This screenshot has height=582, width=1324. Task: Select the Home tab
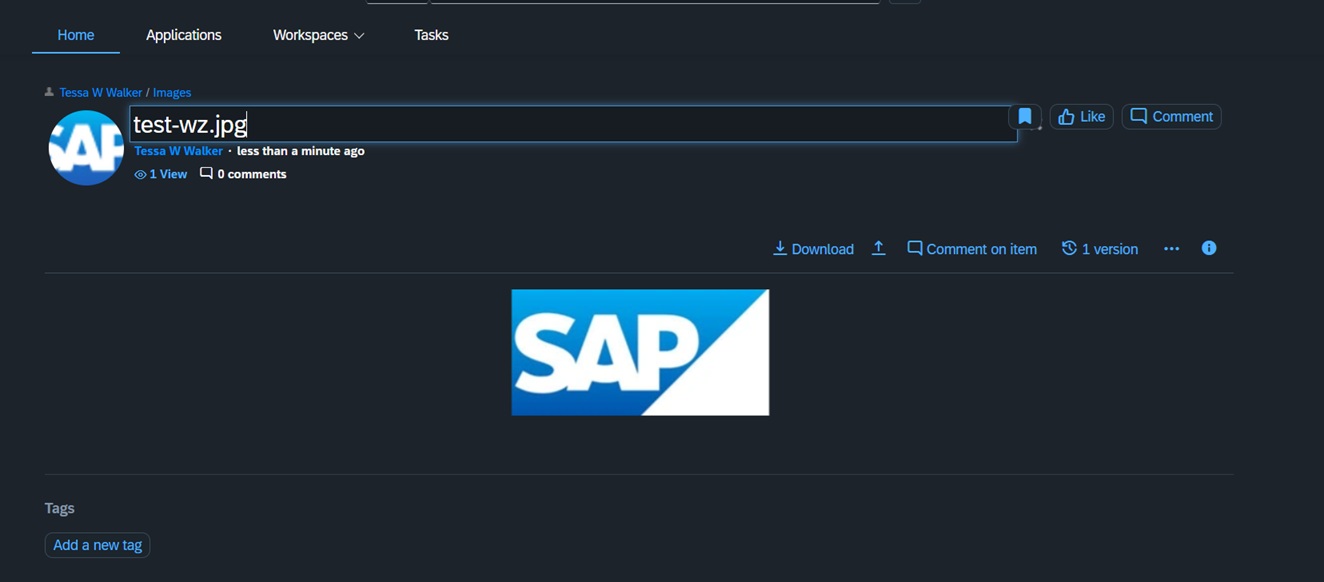click(x=76, y=35)
